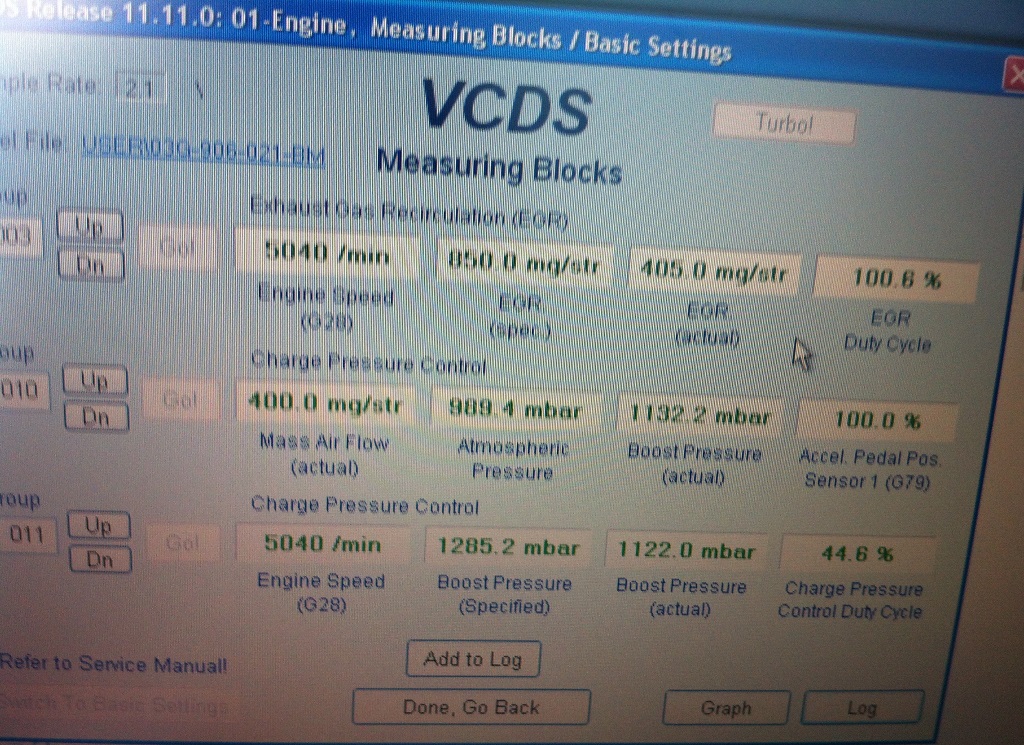Image resolution: width=1024 pixels, height=745 pixels.
Task: Click the Engine Speed (G28) label in group 011 row
Action: (x=321, y=592)
